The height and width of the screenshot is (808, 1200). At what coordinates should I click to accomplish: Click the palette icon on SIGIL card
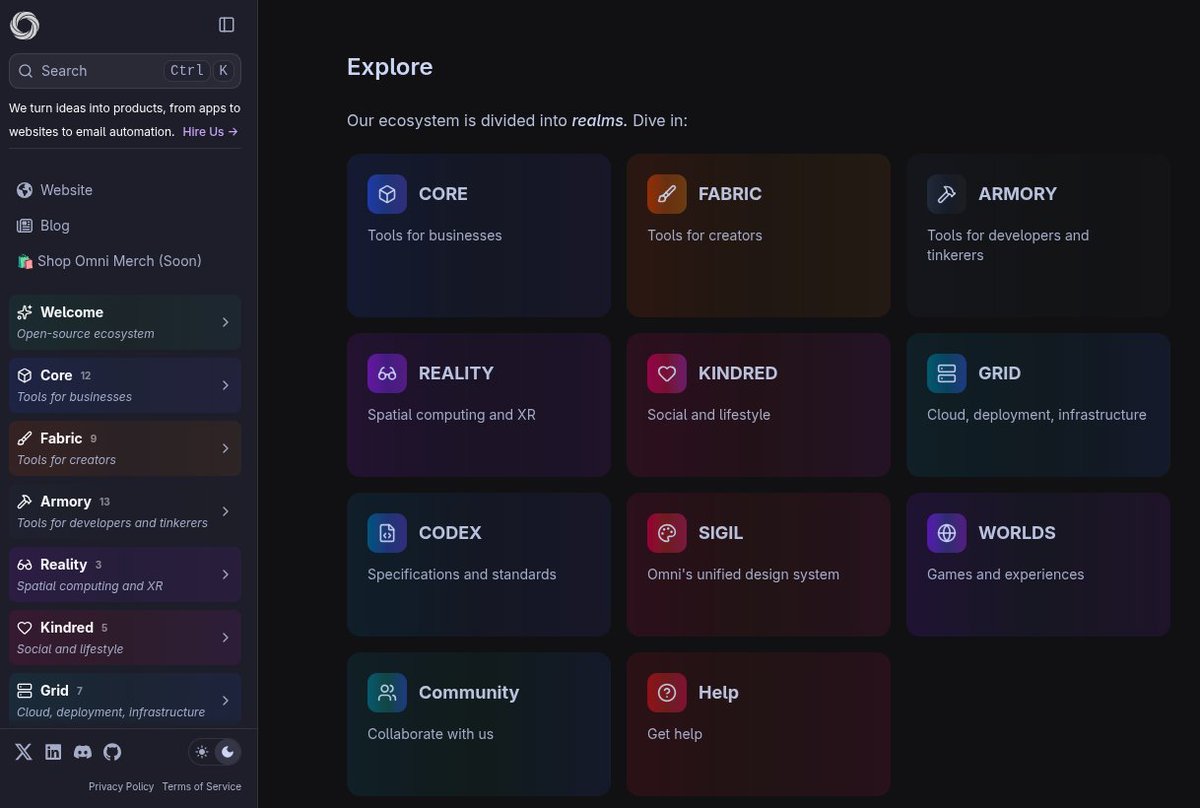[x=667, y=533]
